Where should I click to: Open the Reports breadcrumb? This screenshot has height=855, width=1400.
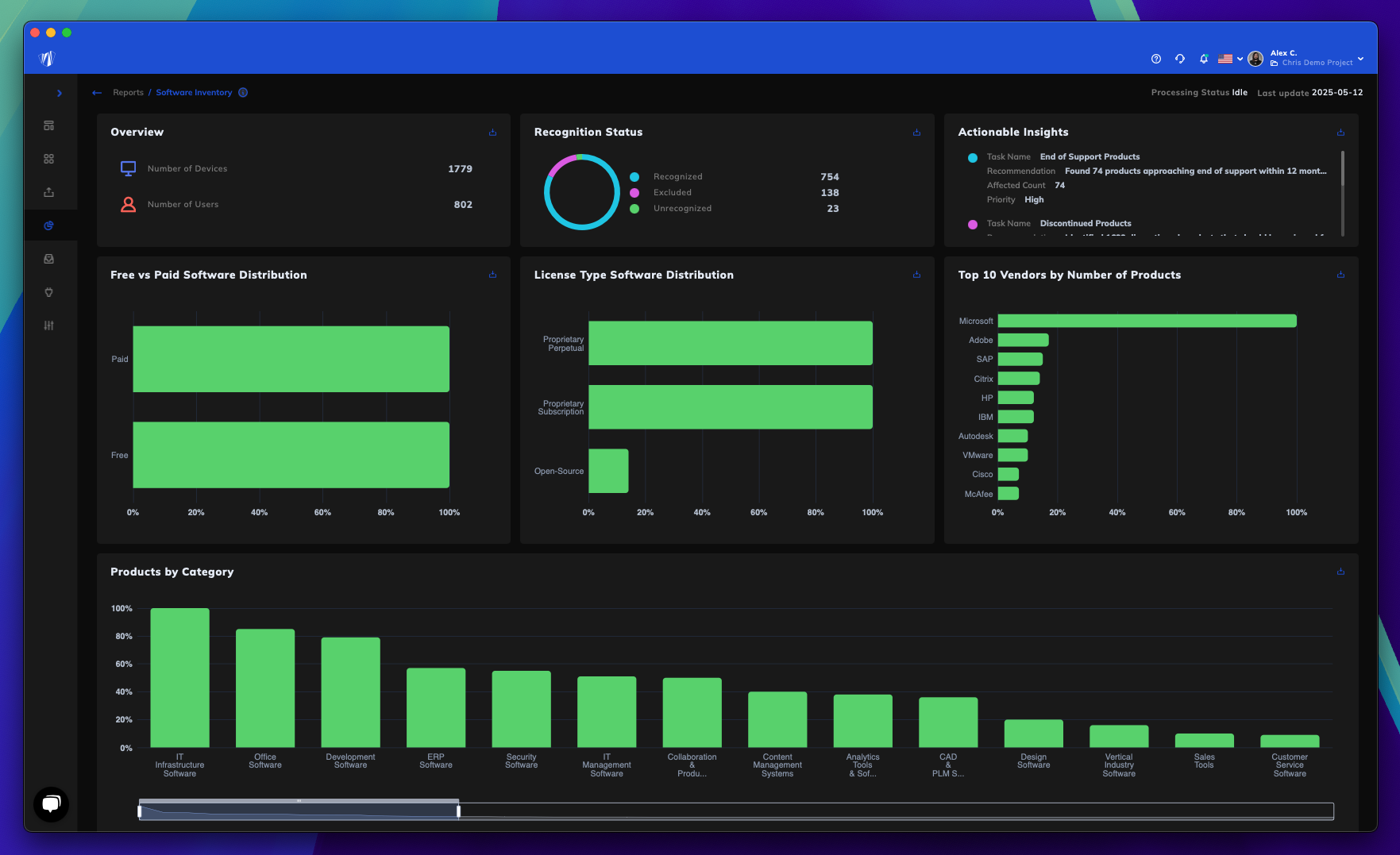129,92
